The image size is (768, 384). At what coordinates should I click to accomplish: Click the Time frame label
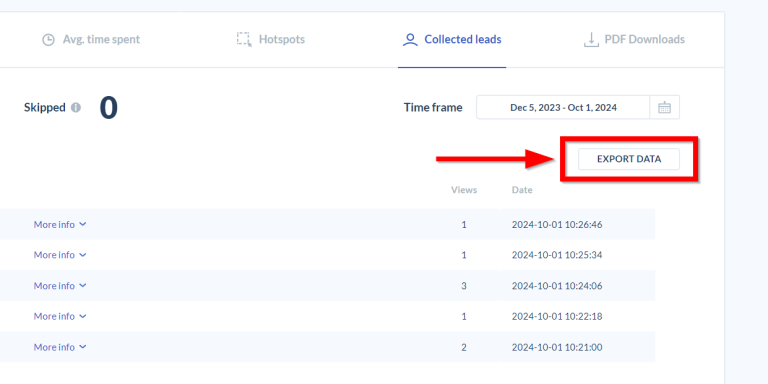pos(433,107)
